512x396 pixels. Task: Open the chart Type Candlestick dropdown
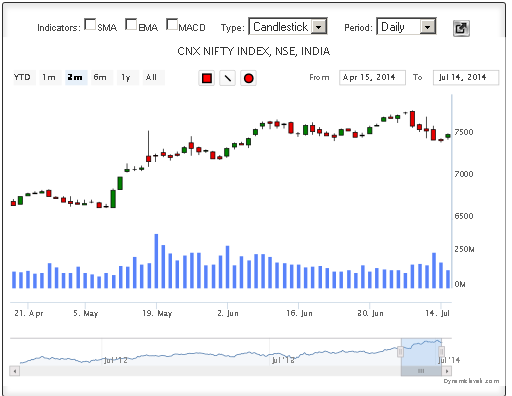(x=288, y=26)
